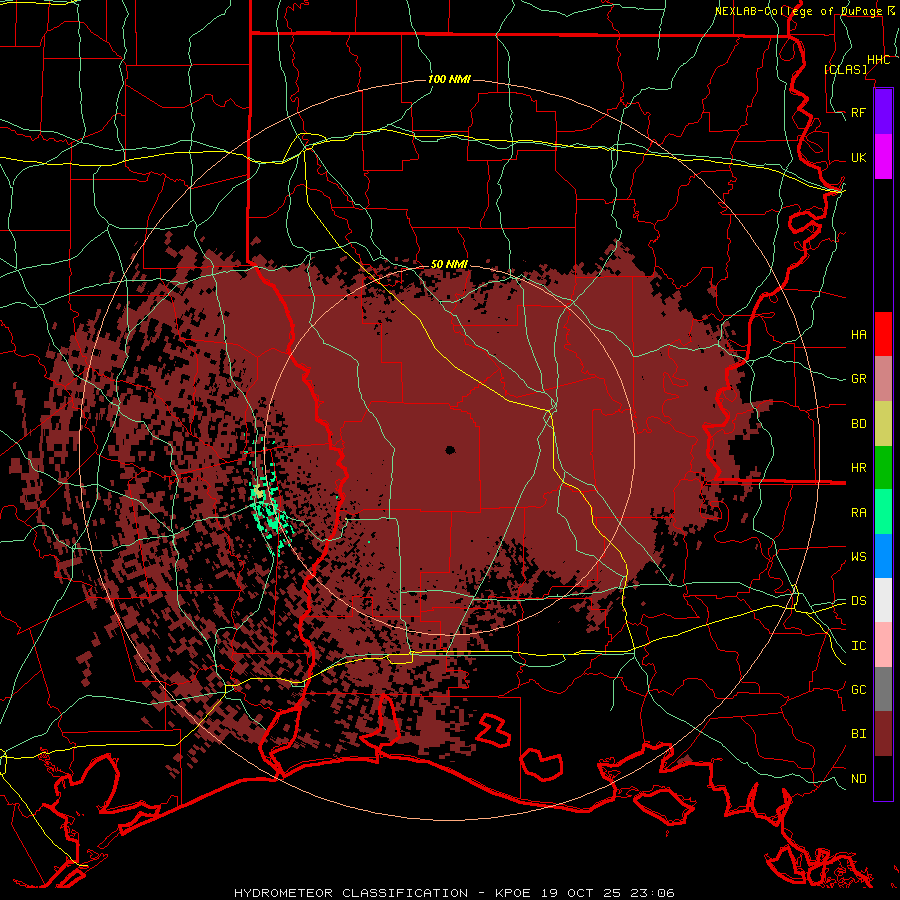
Task: Click the 'WS' legend label
Action: [x=858, y=557]
